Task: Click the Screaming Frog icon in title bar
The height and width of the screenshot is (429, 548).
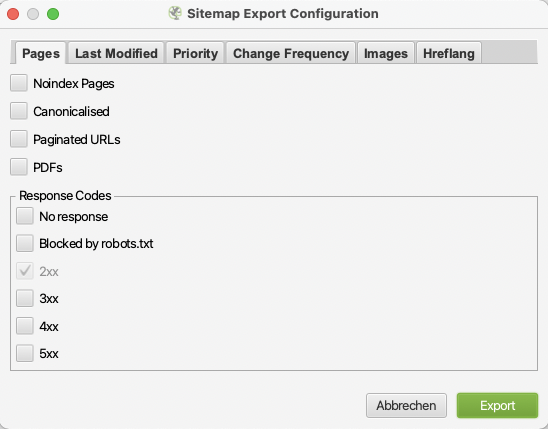Action: (175, 13)
